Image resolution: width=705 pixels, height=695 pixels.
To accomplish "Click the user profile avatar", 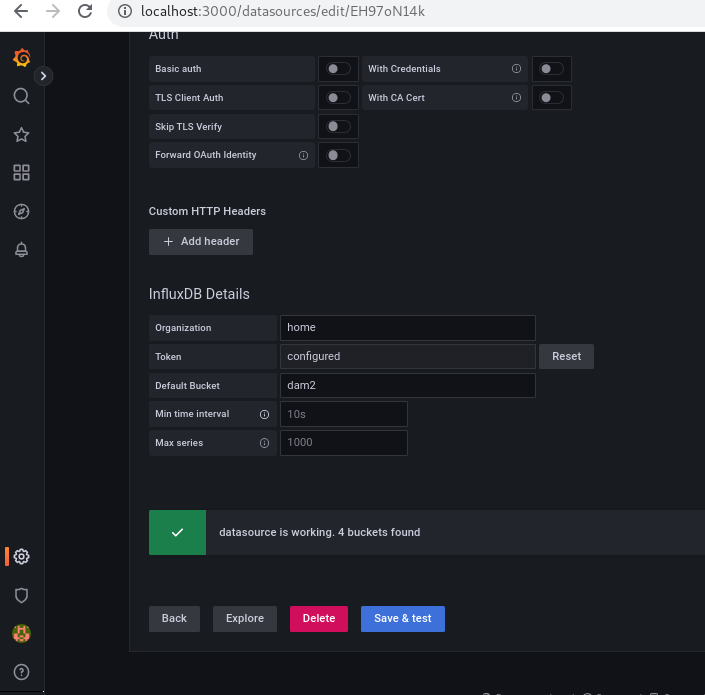I will tap(21, 633).
